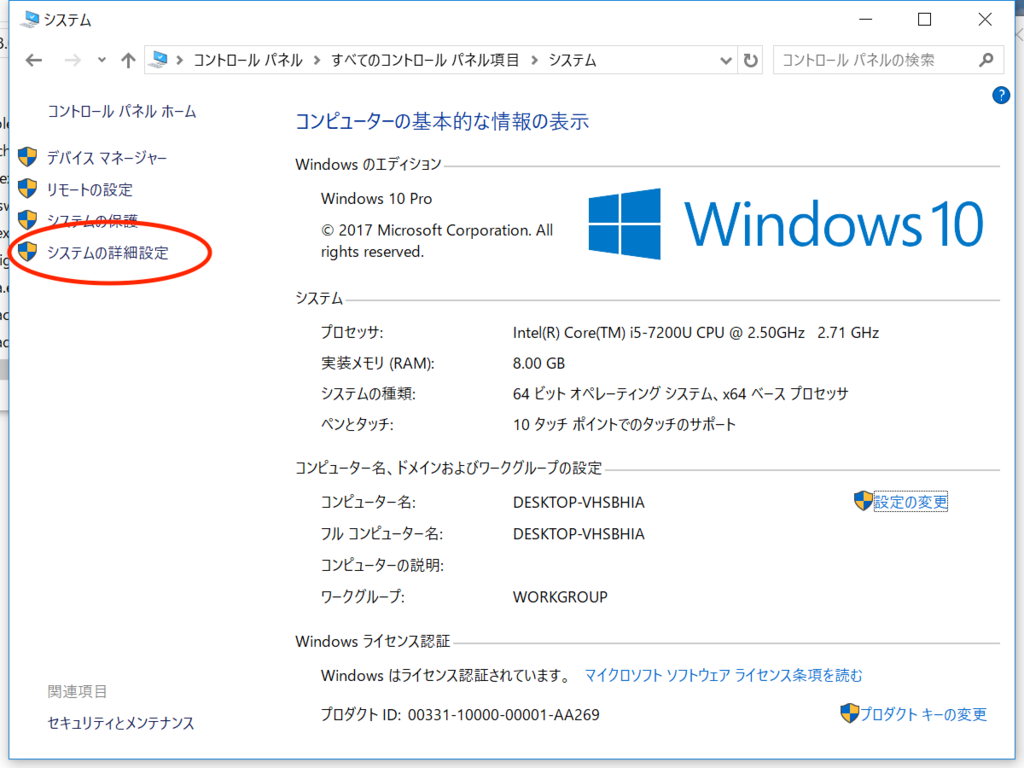
Task: Open デバイス マネージャー link
Action: 107,158
